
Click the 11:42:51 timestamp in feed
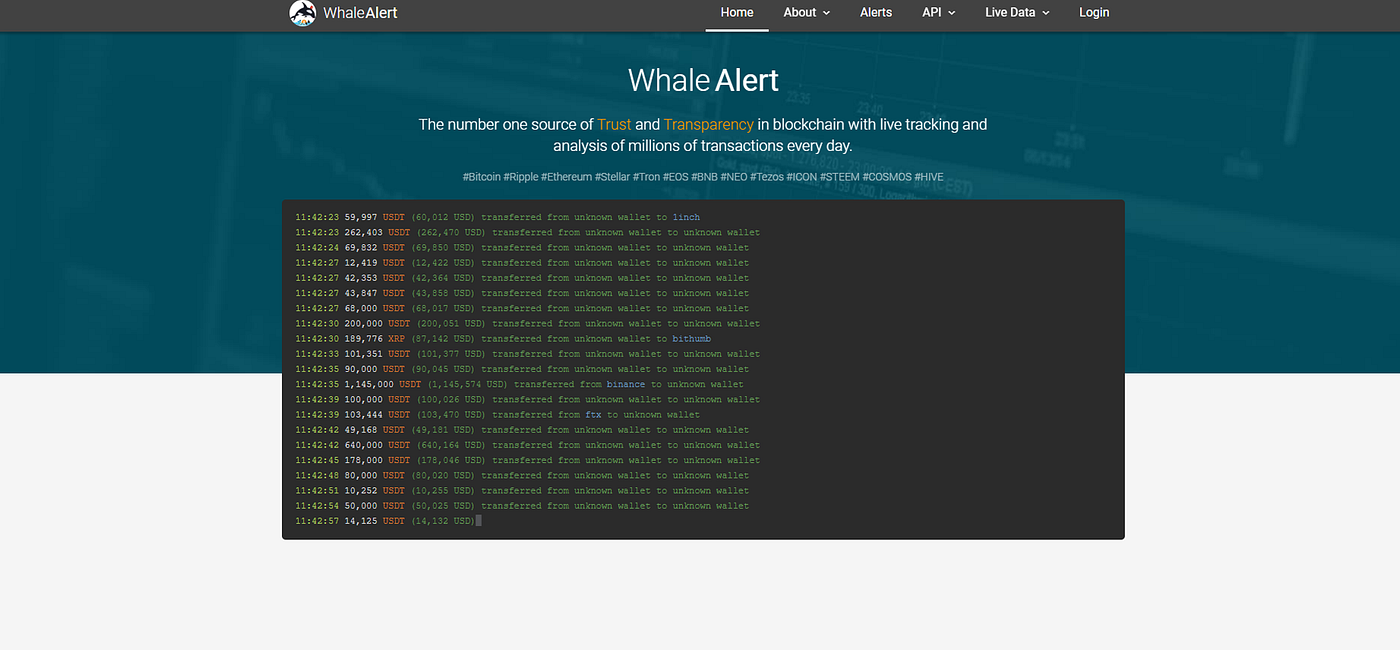(317, 491)
